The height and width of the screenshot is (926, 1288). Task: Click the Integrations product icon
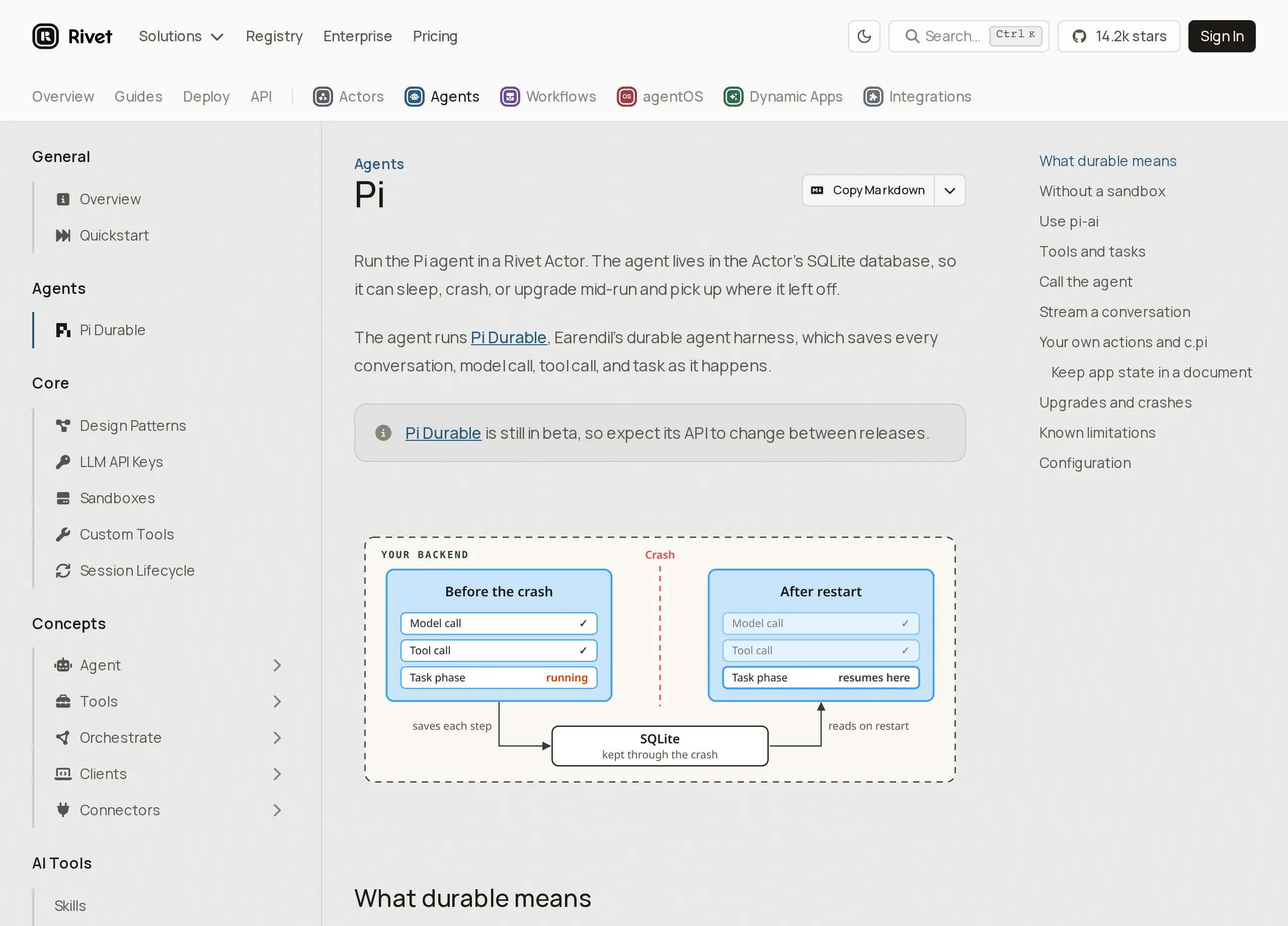coord(873,97)
